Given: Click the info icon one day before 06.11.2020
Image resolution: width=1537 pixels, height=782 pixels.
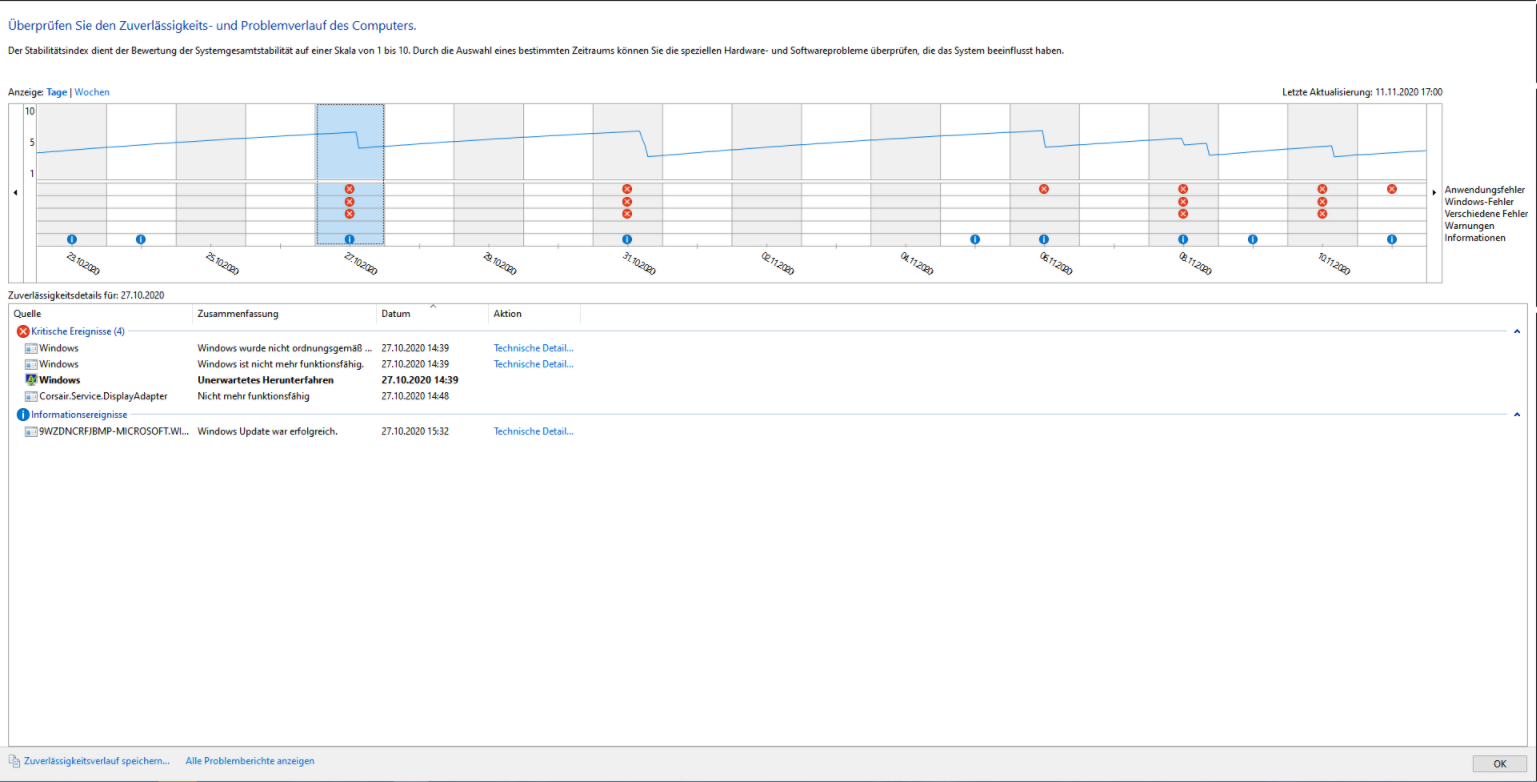Looking at the screenshot, I should point(975,239).
